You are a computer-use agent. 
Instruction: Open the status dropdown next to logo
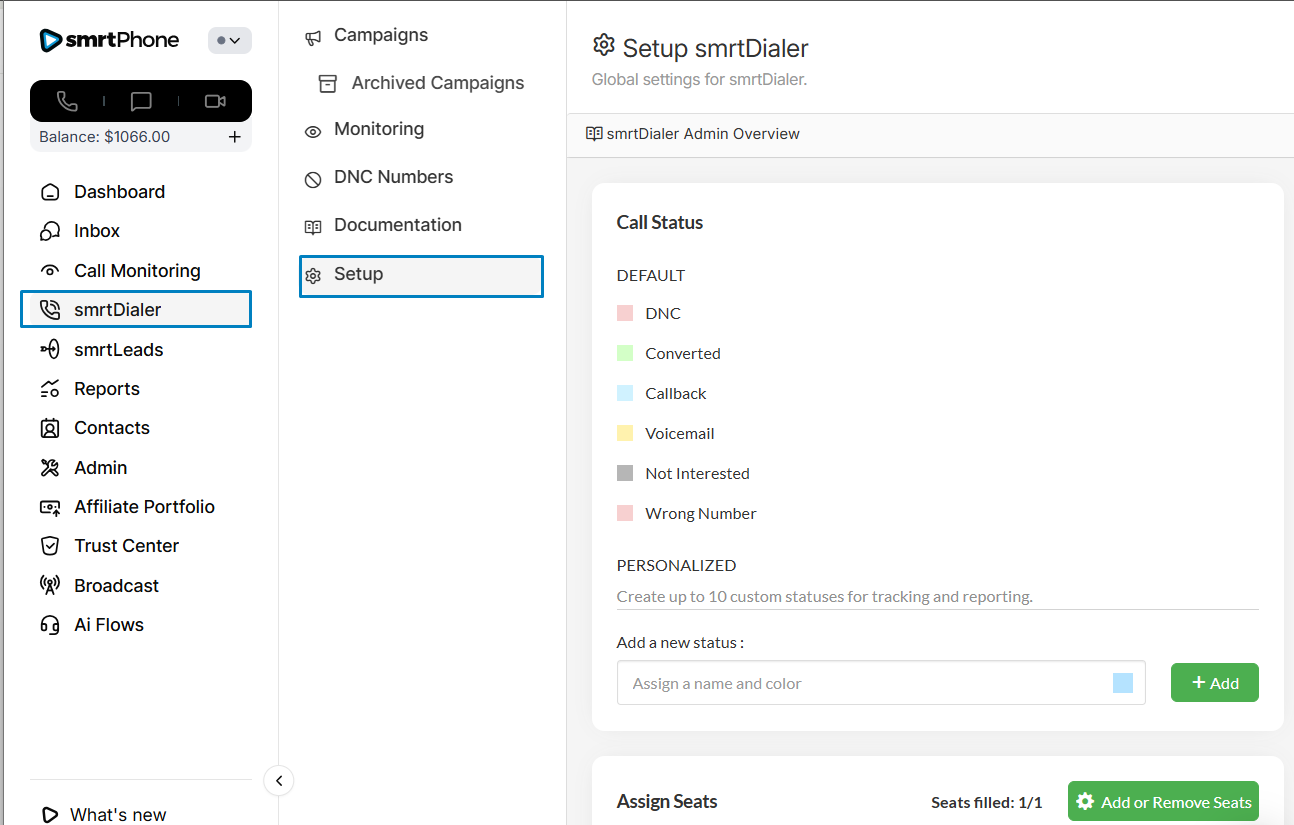point(229,41)
